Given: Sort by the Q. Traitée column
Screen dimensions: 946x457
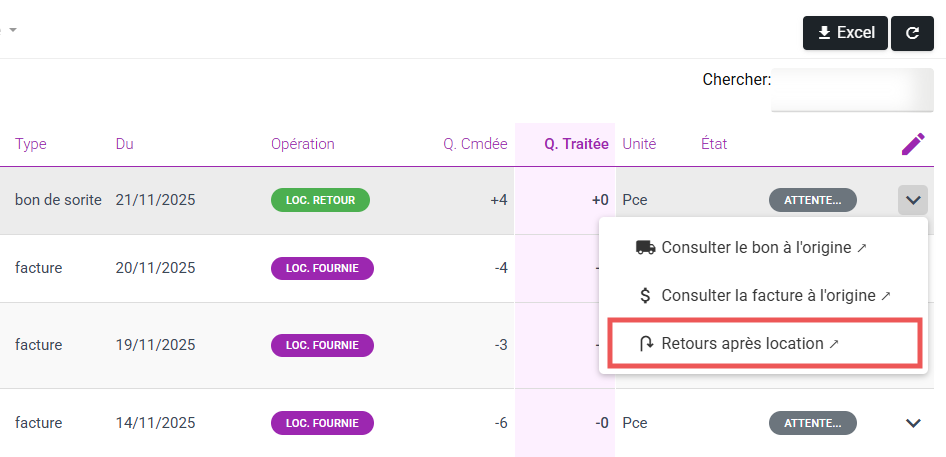Looking at the screenshot, I should coord(576,144).
